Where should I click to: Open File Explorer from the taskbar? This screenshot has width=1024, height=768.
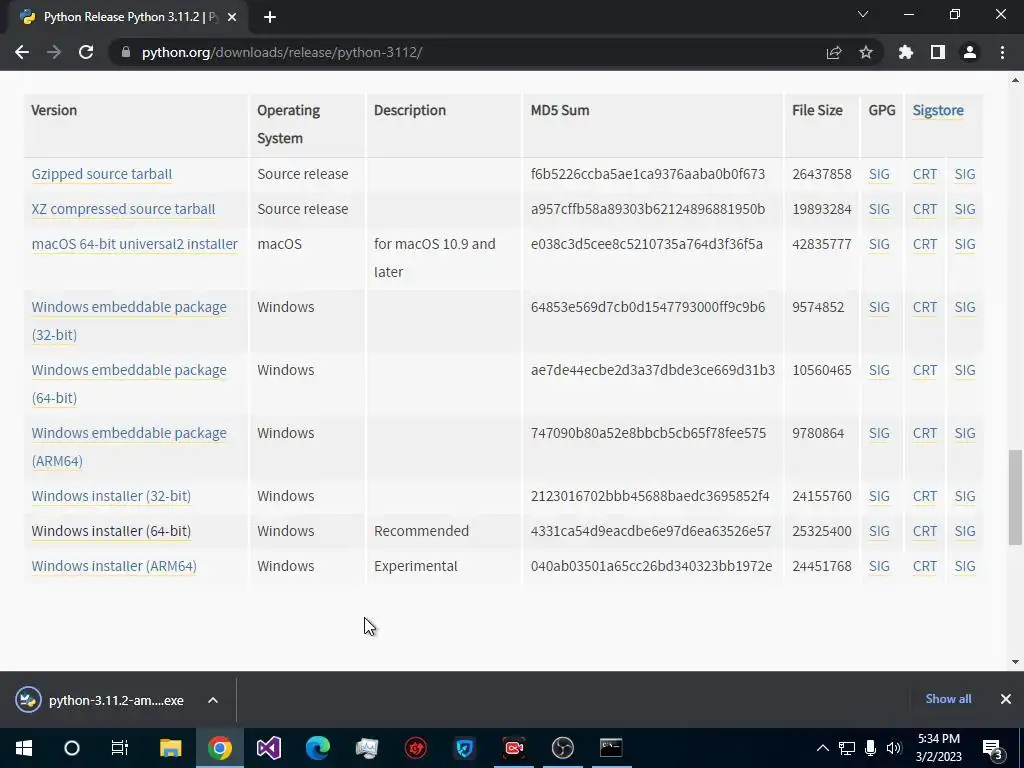click(170, 748)
